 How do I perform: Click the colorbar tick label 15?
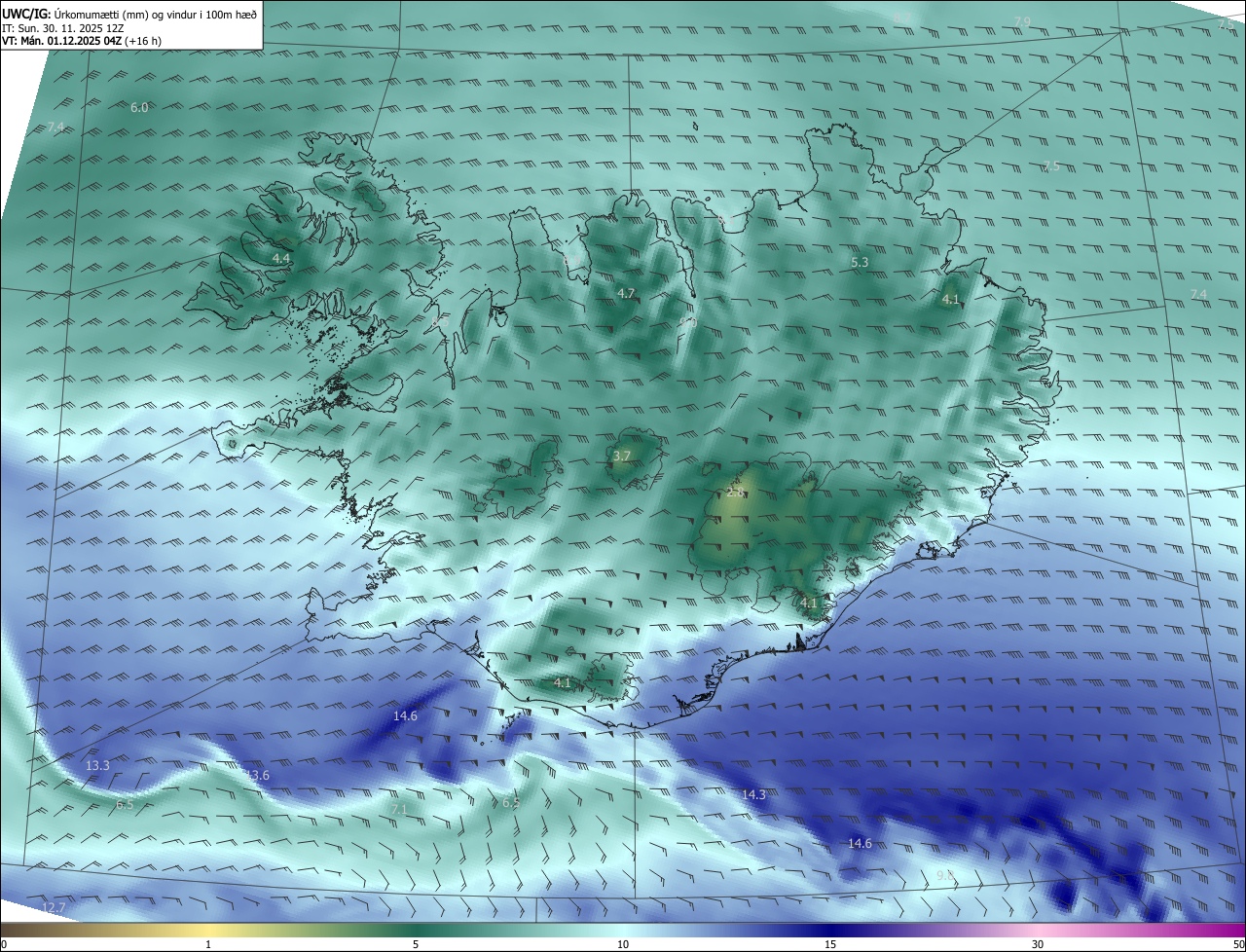[830, 944]
